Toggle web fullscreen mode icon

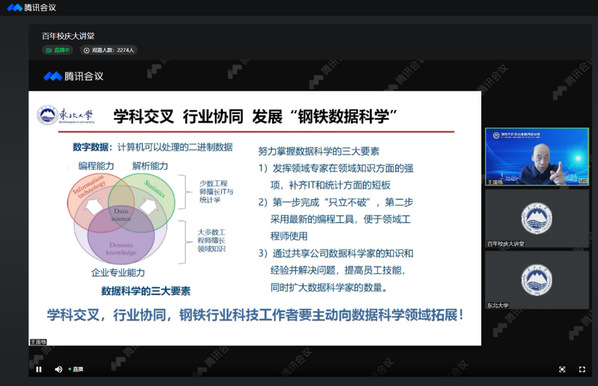(x=562, y=369)
